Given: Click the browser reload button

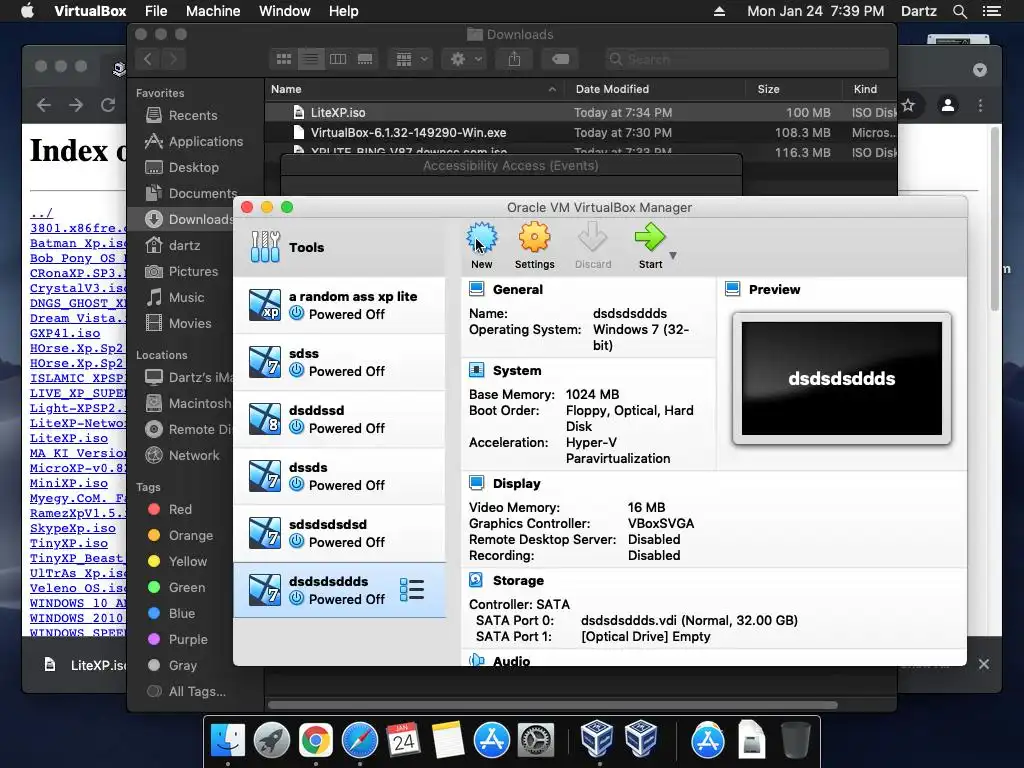Looking at the screenshot, I should click(x=108, y=104).
